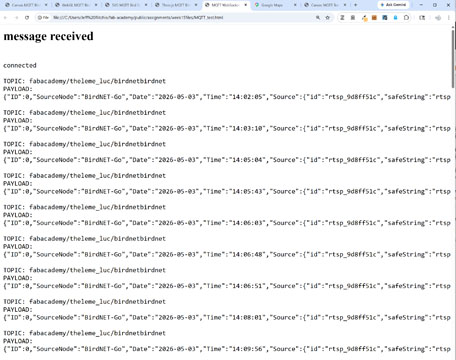Click the payload line timed 14:06:51

[x=227, y=286]
